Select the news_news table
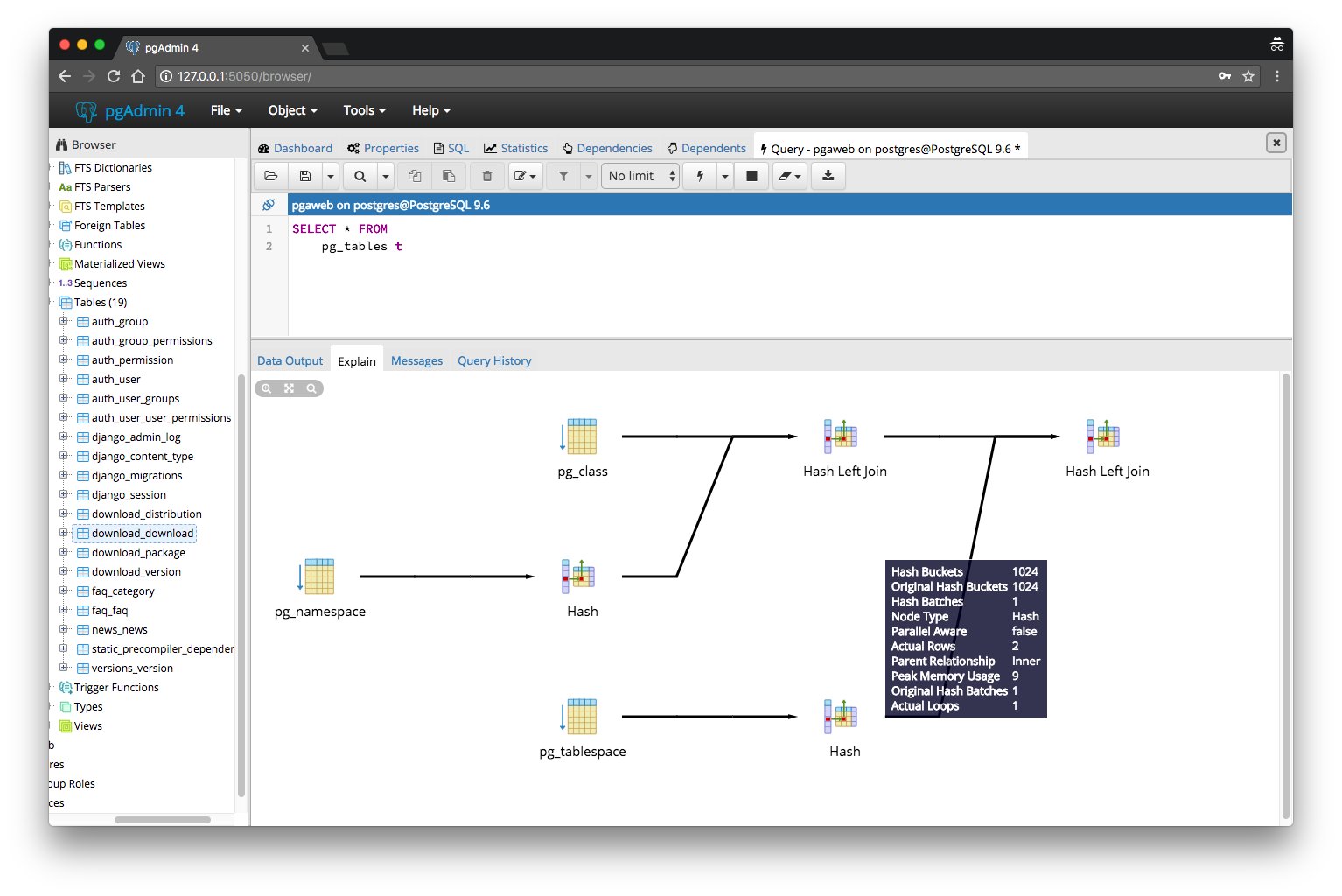Image resolution: width=1342 pixels, height=896 pixels. pyautogui.click(x=119, y=630)
